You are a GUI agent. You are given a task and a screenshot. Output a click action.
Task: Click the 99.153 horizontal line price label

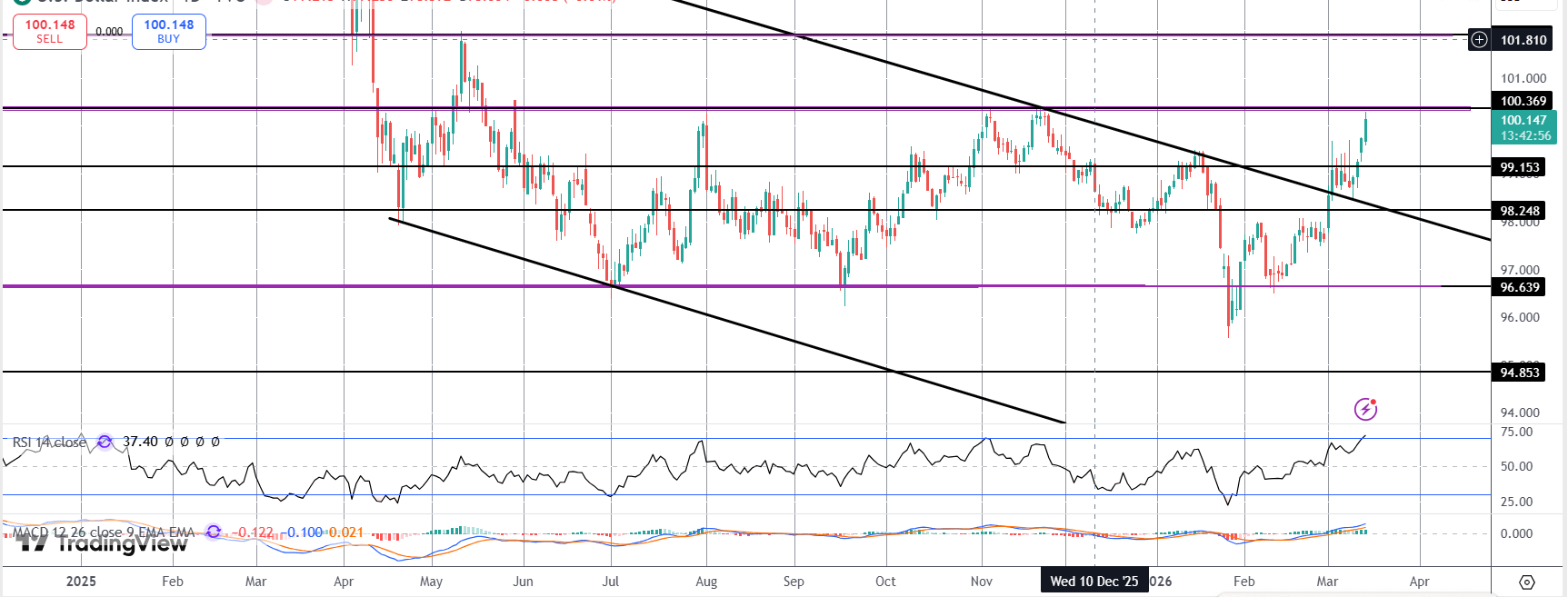coord(1520,167)
